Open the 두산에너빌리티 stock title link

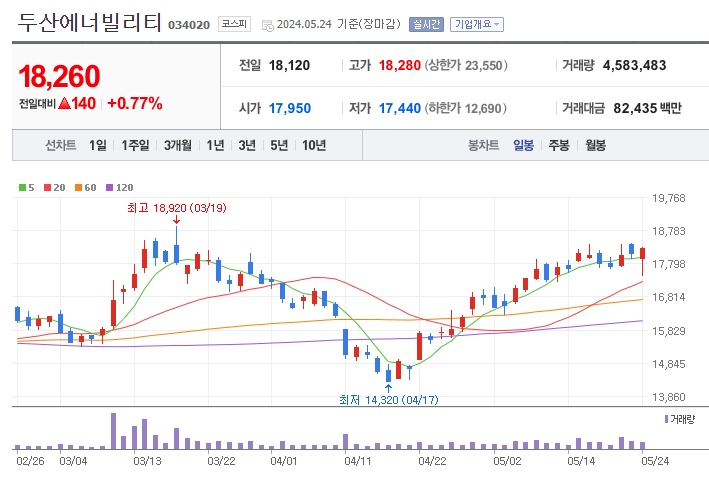click(x=89, y=23)
